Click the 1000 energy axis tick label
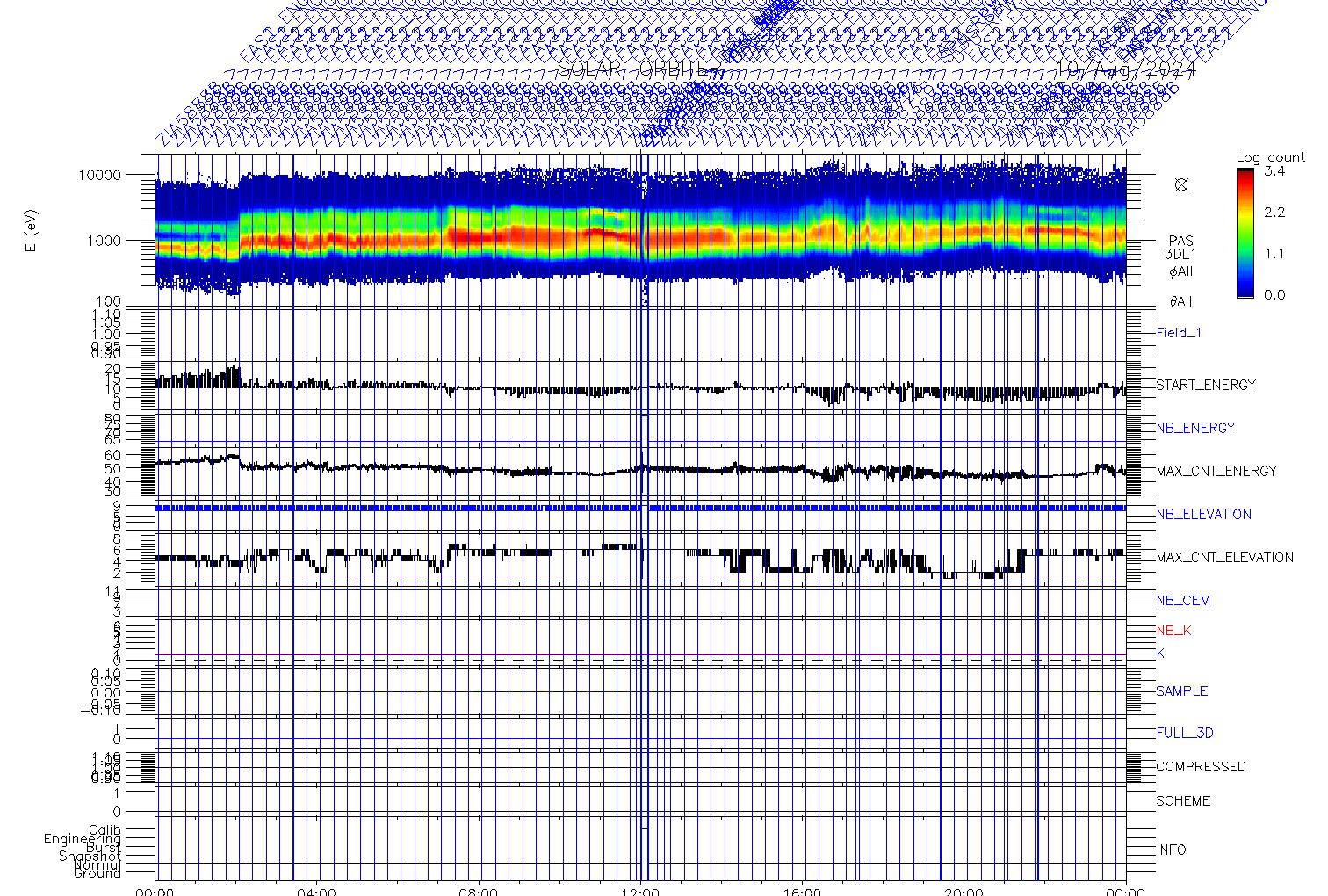The image size is (1328, 896). point(104,241)
